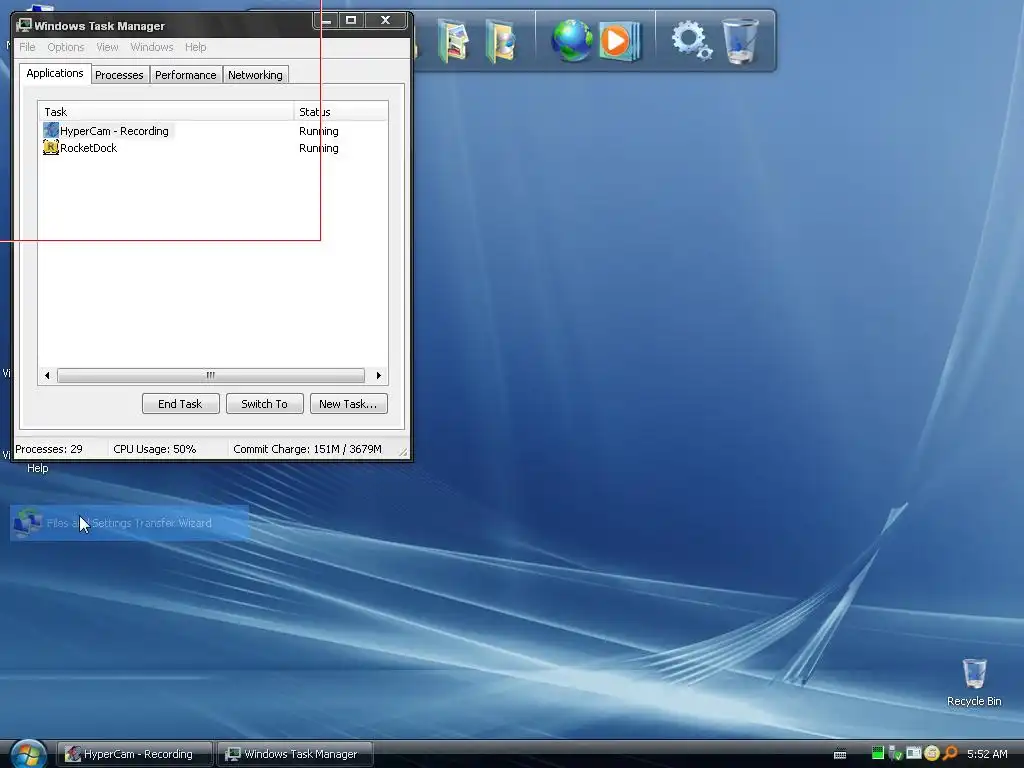This screenshot has width=1024, height=768.
Task: Click the HyperCam - Recording taskbar button
Action: [x=135, y=754]
